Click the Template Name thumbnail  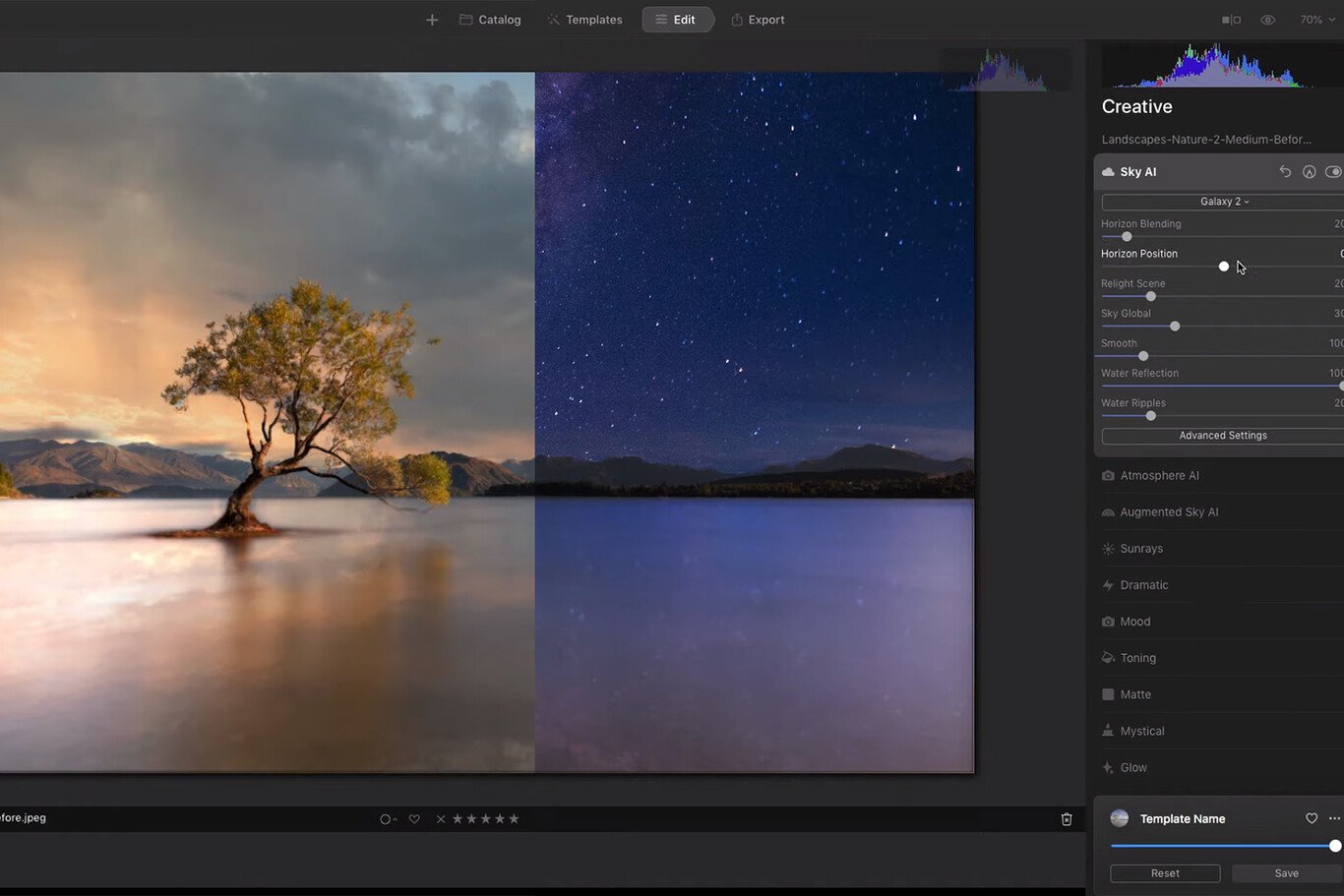coord(1120,818)
